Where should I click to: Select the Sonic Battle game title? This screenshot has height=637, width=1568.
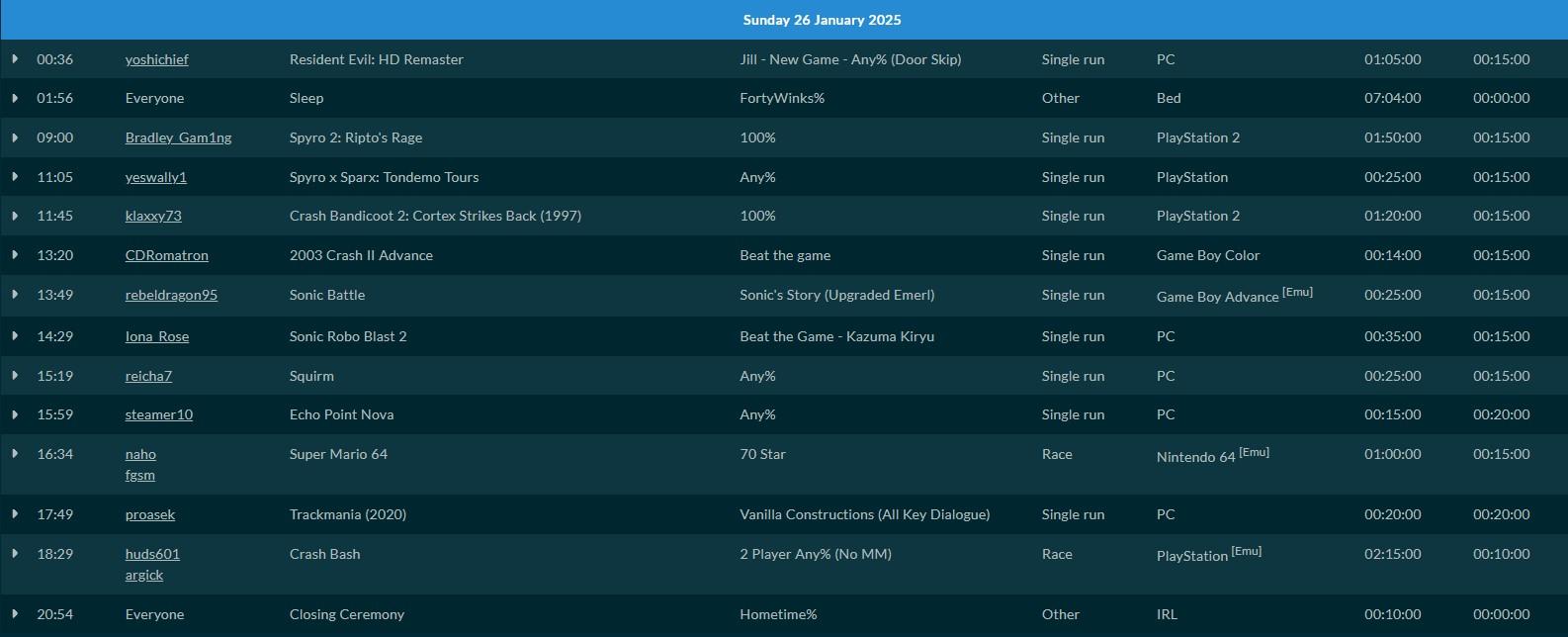tap(327, 295)
